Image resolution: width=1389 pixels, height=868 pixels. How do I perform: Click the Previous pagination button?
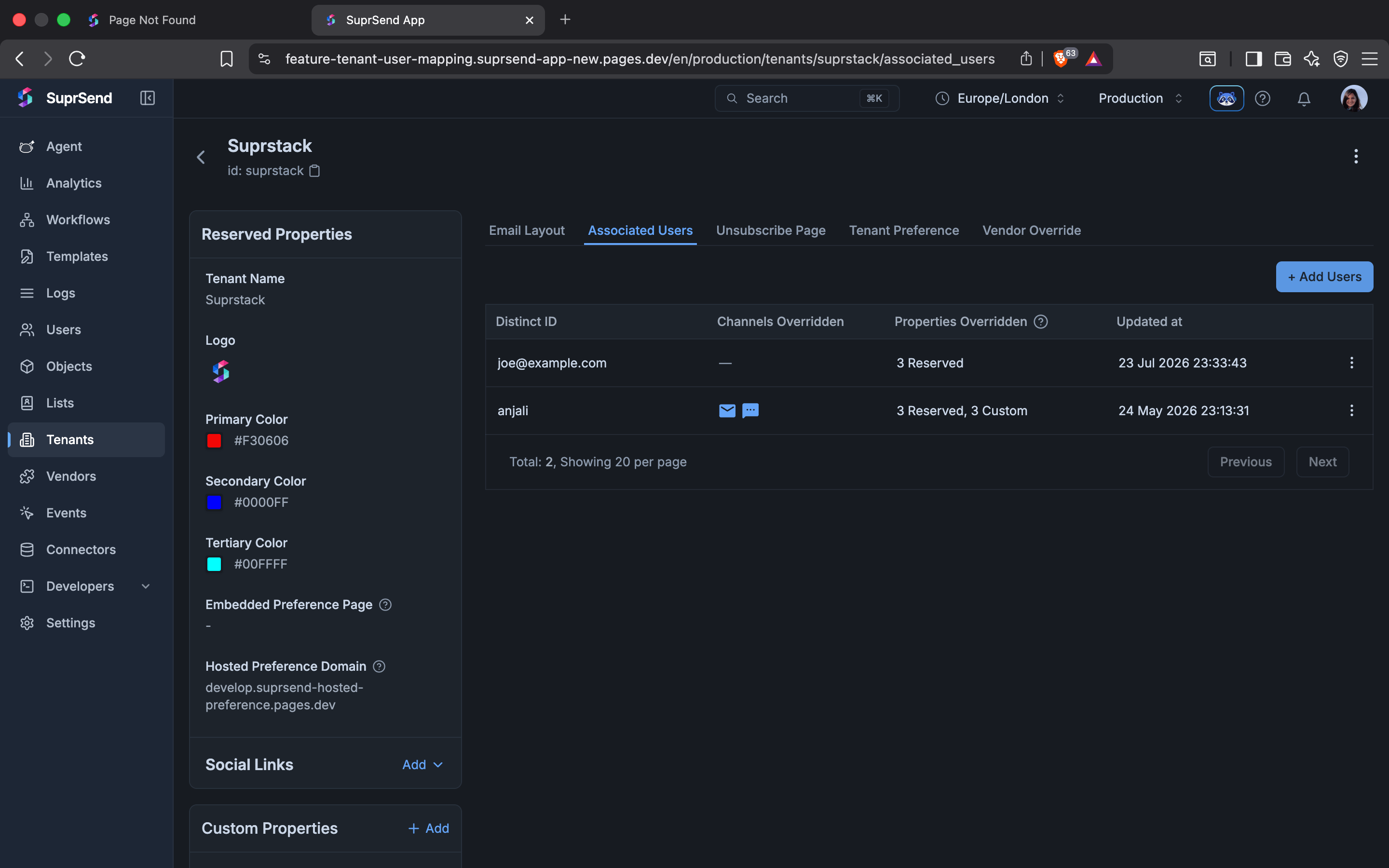pos(1245,462)
